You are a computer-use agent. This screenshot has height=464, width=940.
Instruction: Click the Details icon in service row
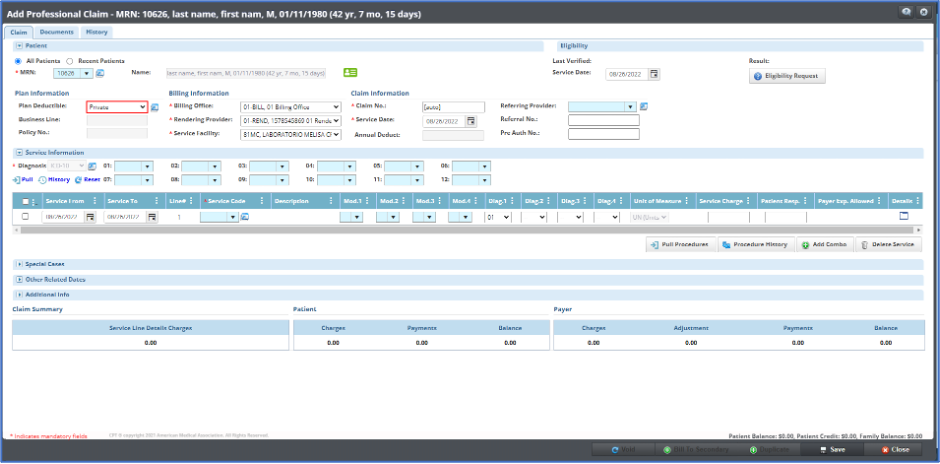click(x=905, y=216)
